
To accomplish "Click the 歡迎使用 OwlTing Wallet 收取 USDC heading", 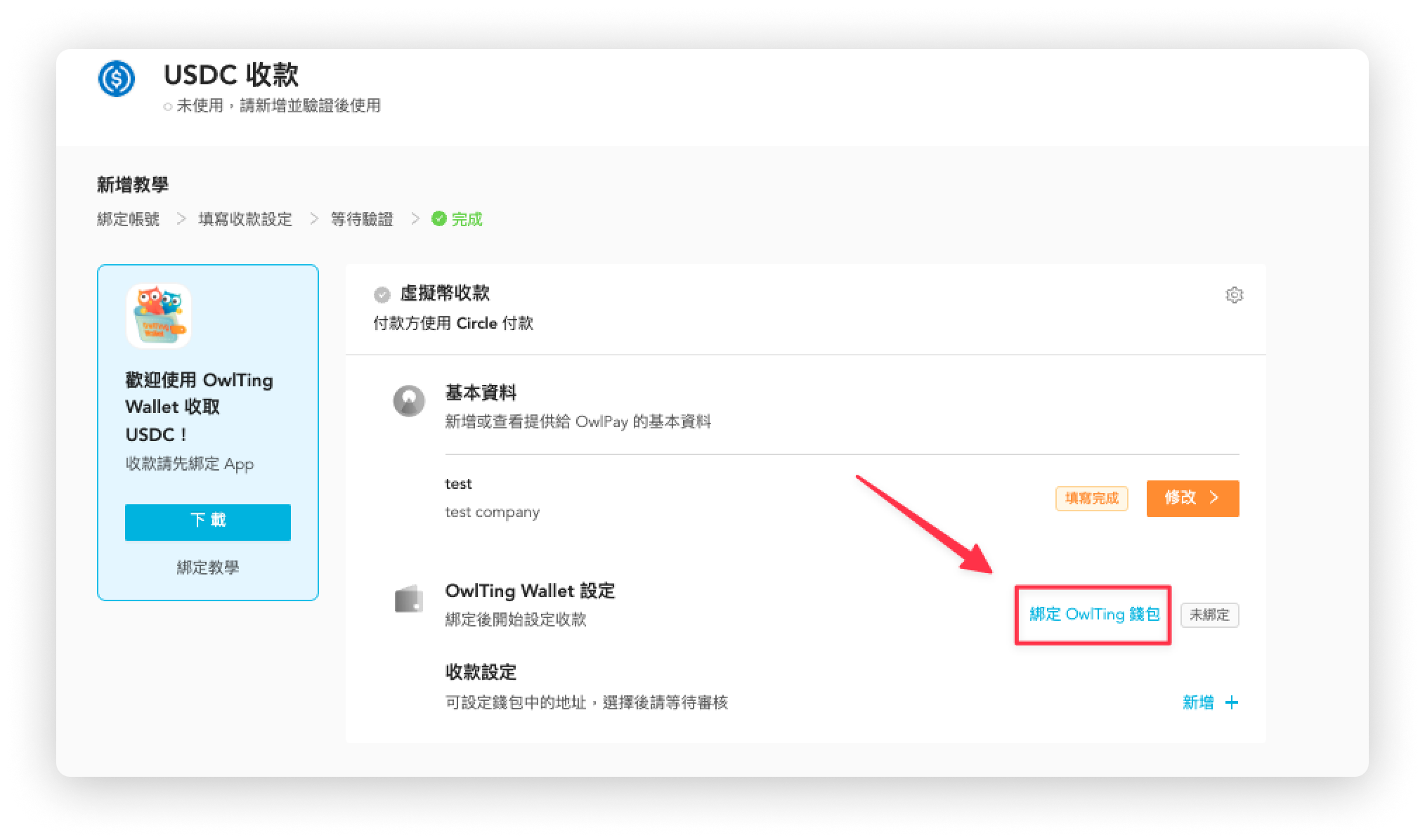I will (x=200, y=407).
